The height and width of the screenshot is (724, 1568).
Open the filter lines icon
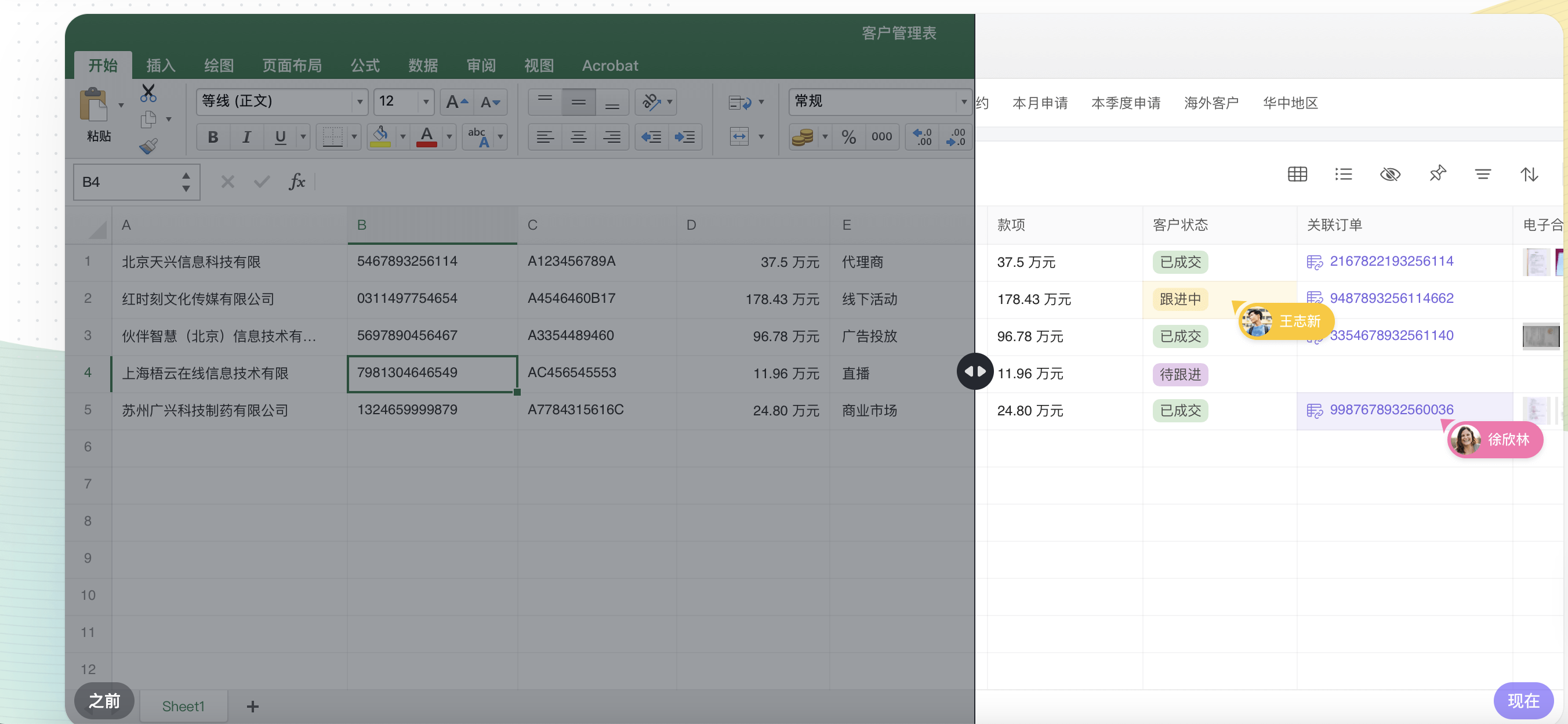[1483, 174]
